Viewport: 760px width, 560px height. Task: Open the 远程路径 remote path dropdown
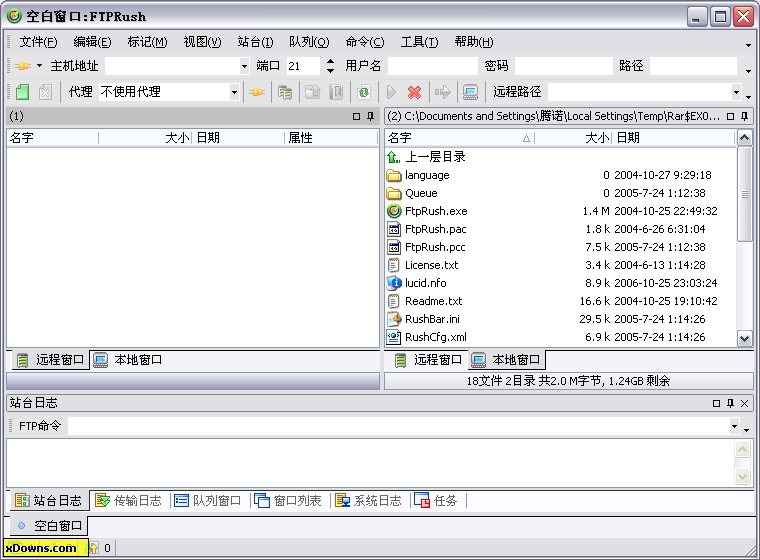point(736,92)
